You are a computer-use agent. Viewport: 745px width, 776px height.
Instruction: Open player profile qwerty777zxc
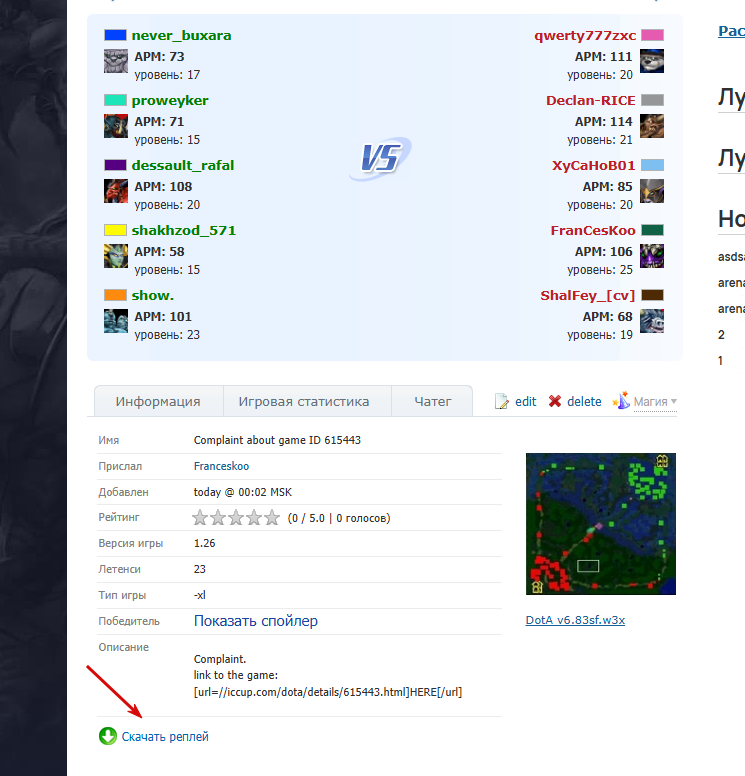point(585,36)
